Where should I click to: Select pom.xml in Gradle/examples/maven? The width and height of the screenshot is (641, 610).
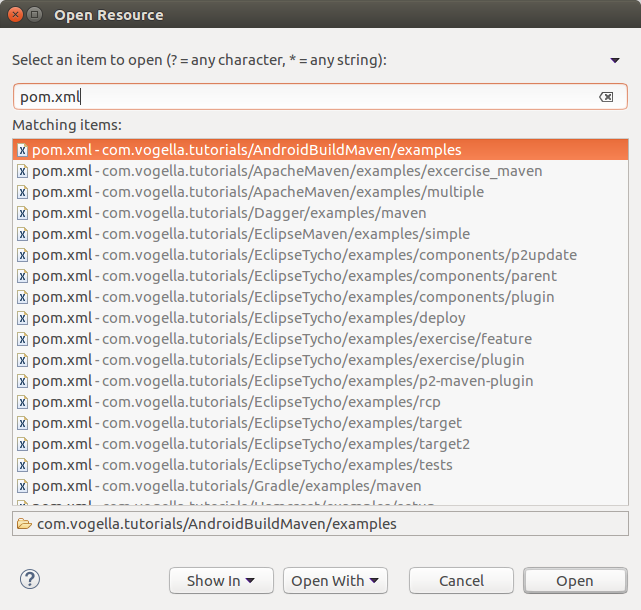click(320, 486)
